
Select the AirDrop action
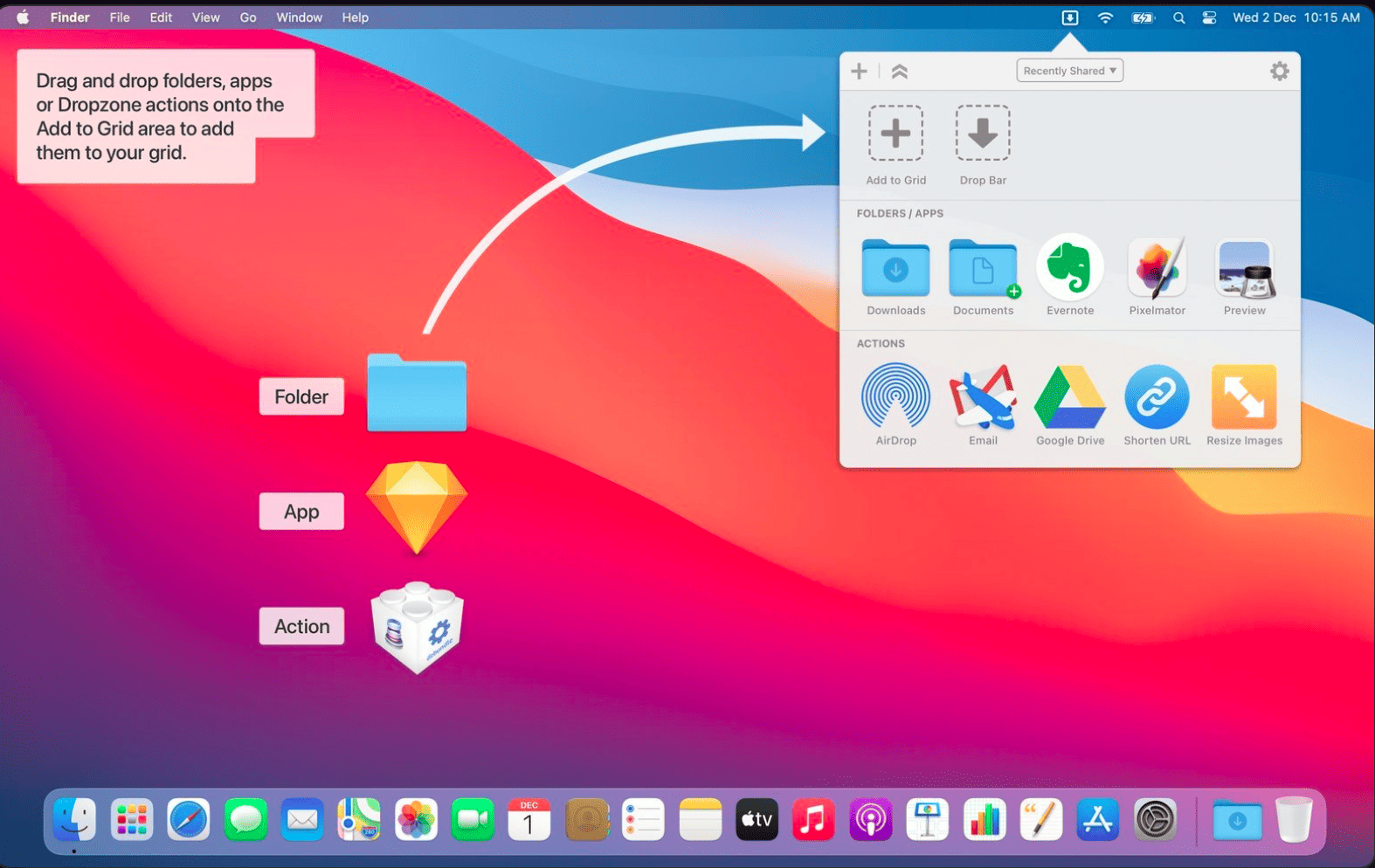(x=895, y=397)
